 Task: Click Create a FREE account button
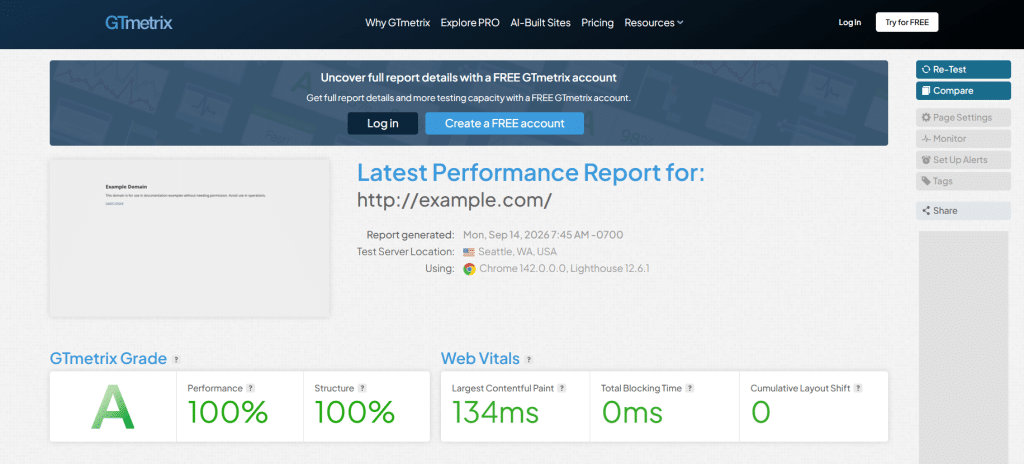pos(505,124)
